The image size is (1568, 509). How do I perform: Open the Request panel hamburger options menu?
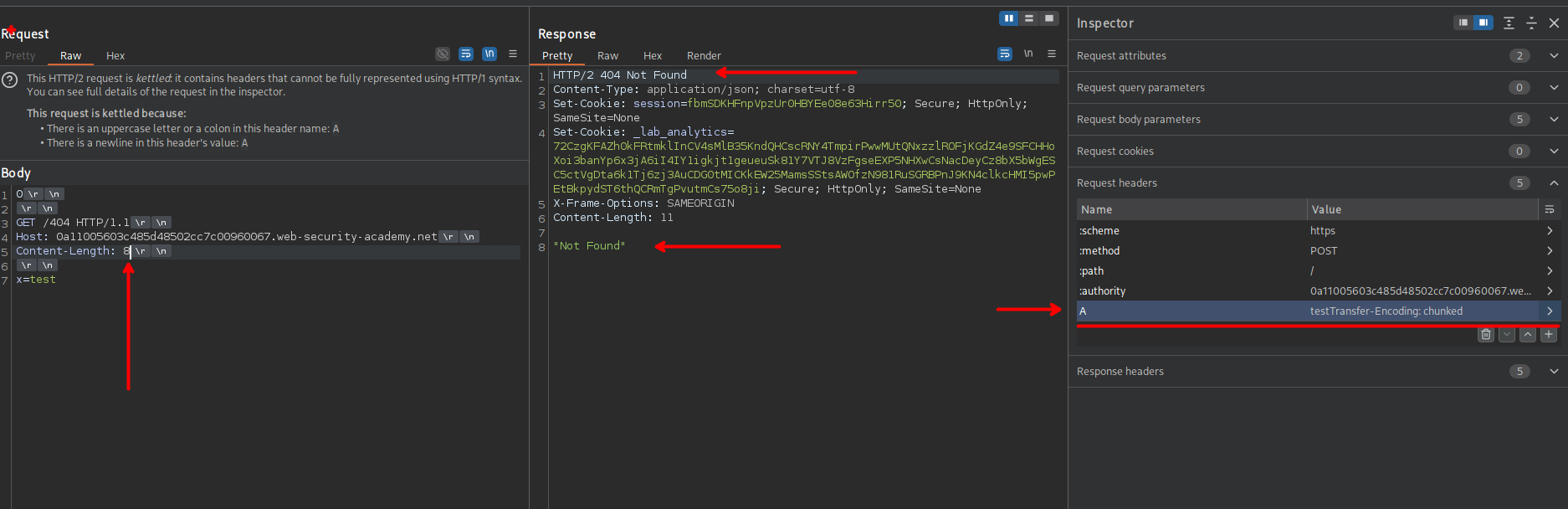coord(513,54)
